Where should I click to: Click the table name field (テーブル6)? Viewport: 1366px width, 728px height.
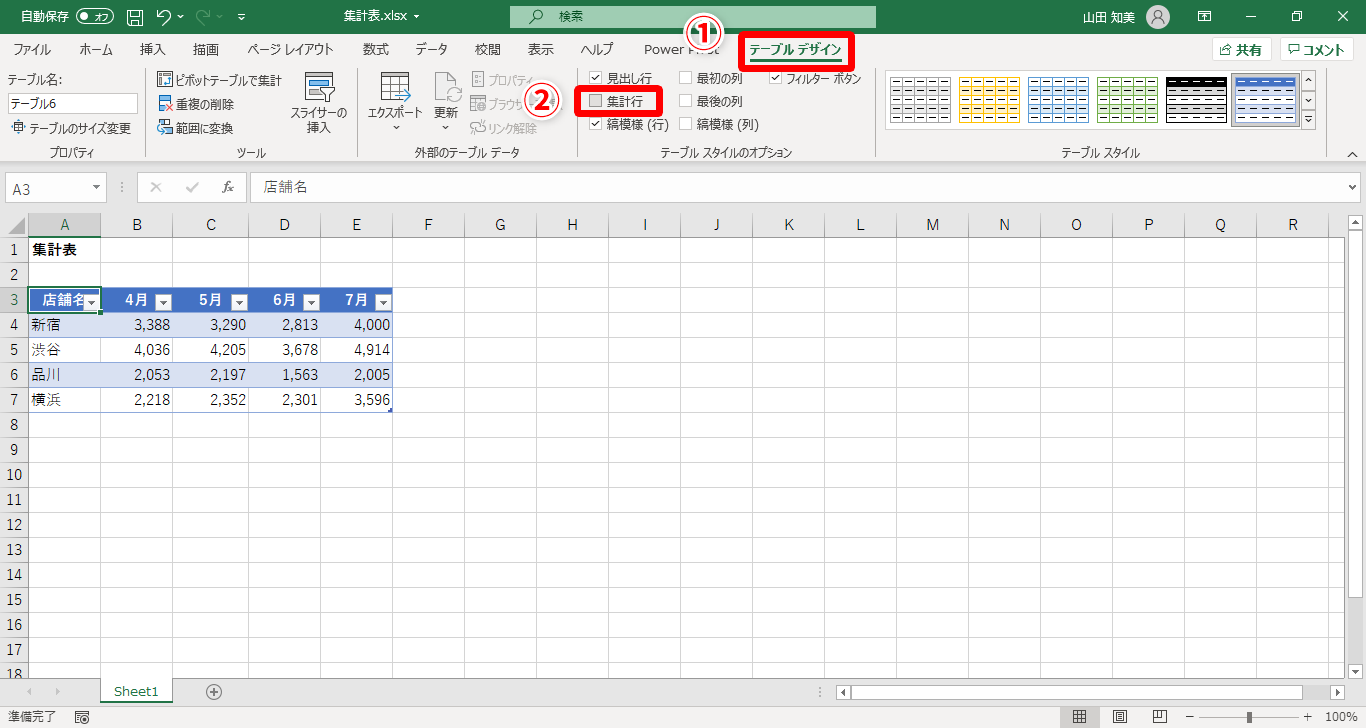(x=73, y=104)
